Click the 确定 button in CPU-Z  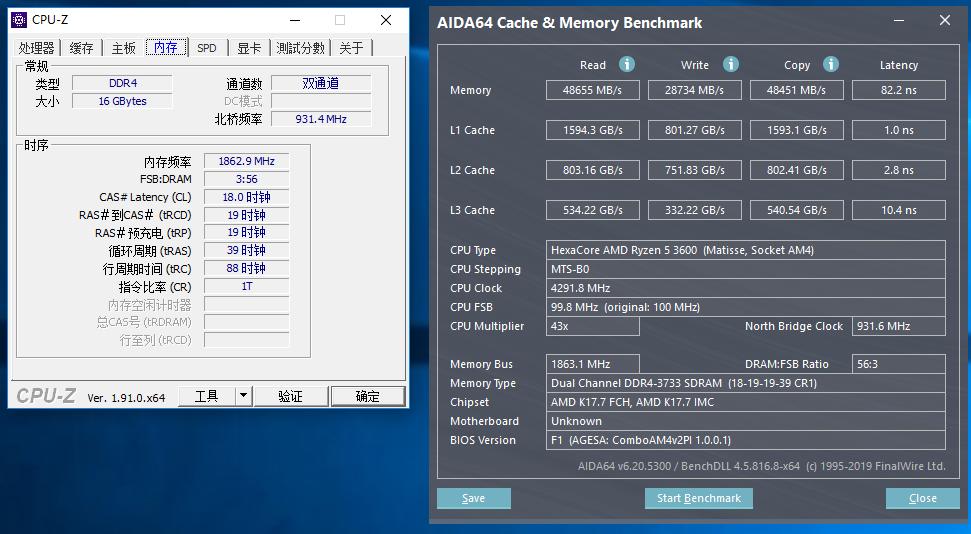point(368,396)
